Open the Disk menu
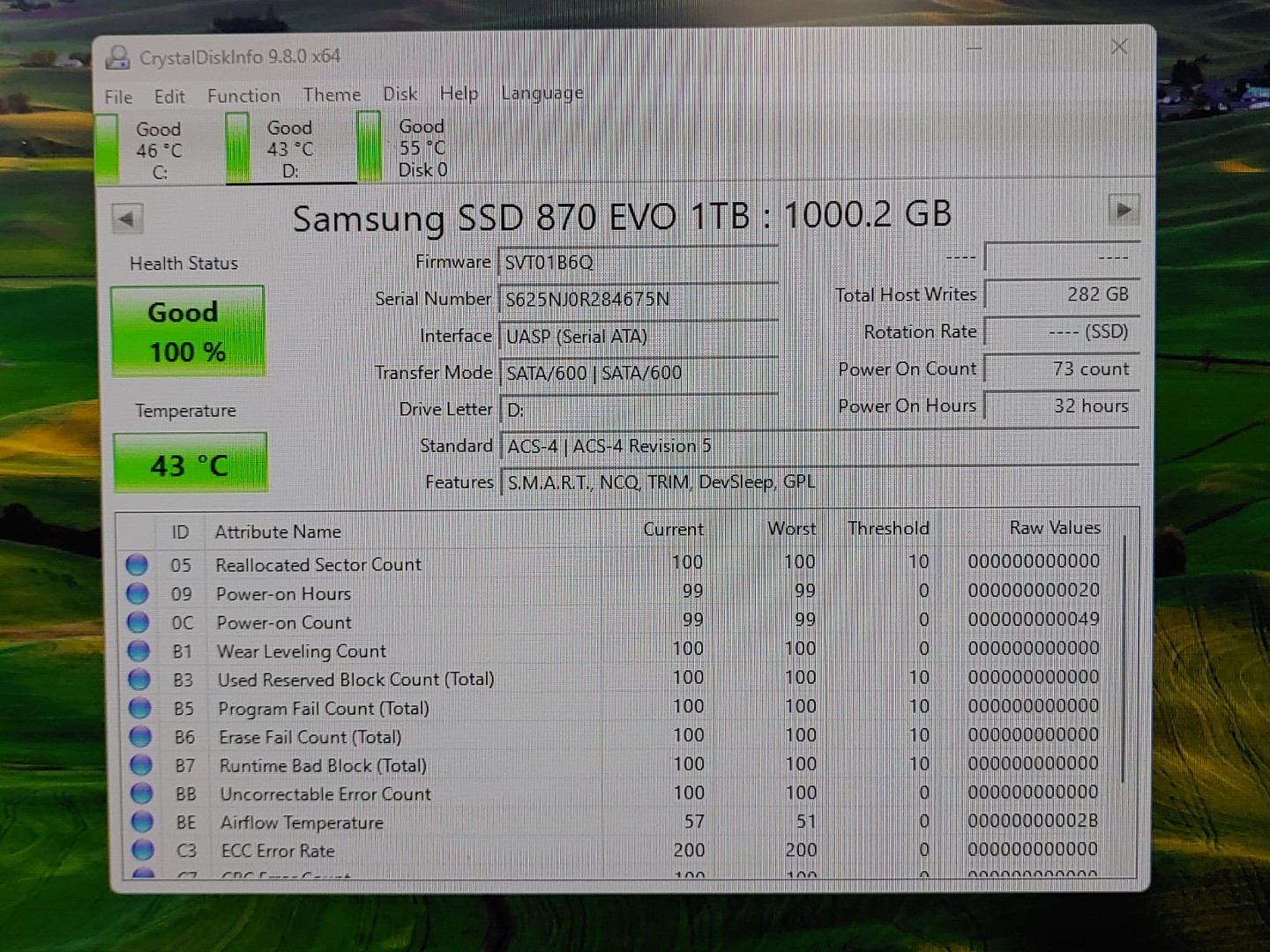The width and height of the screenshot is (1270, 952). pyautogui.click(x=400, y=93)
